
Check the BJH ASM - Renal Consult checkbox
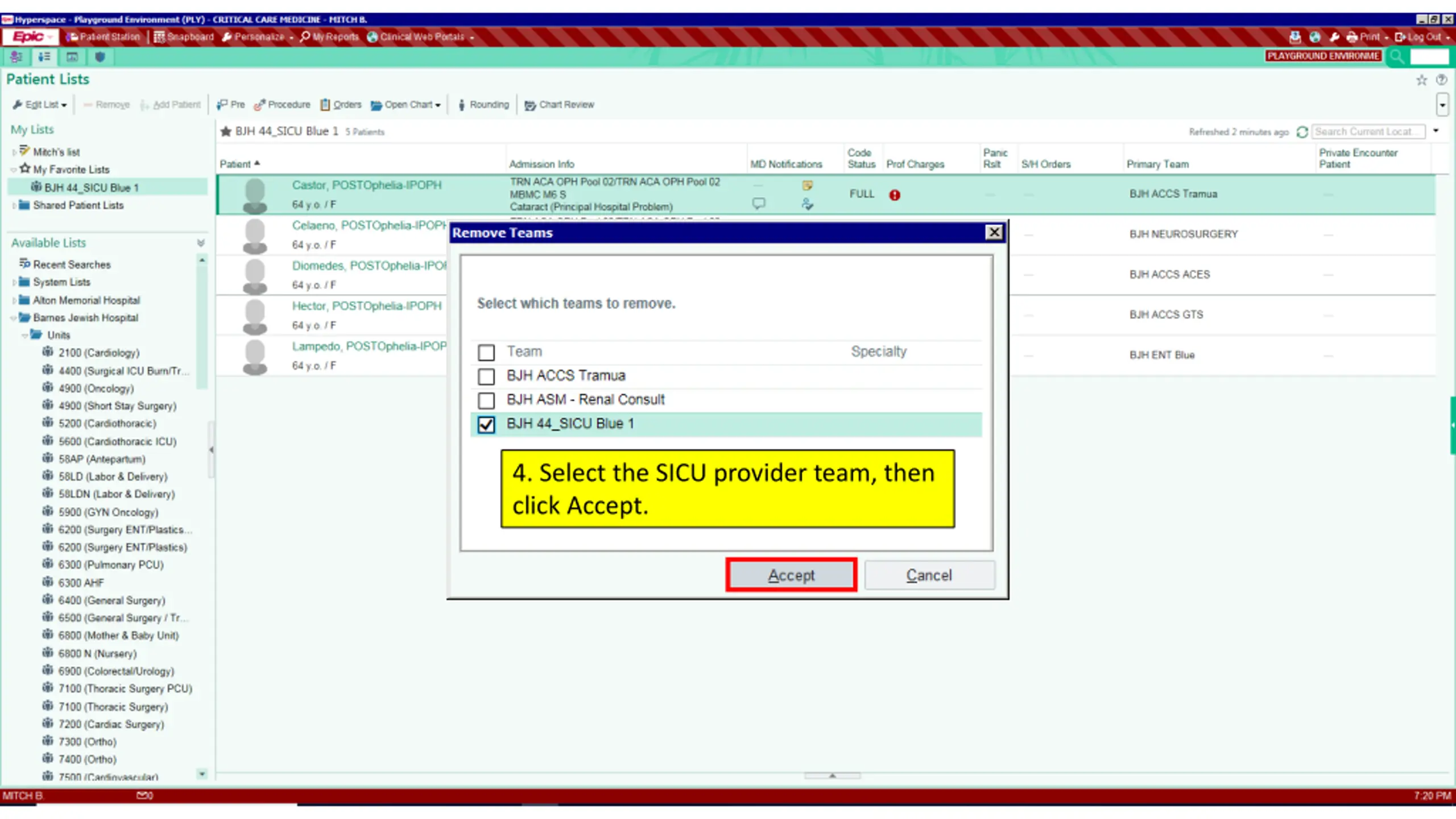click(x=486, y=400)
